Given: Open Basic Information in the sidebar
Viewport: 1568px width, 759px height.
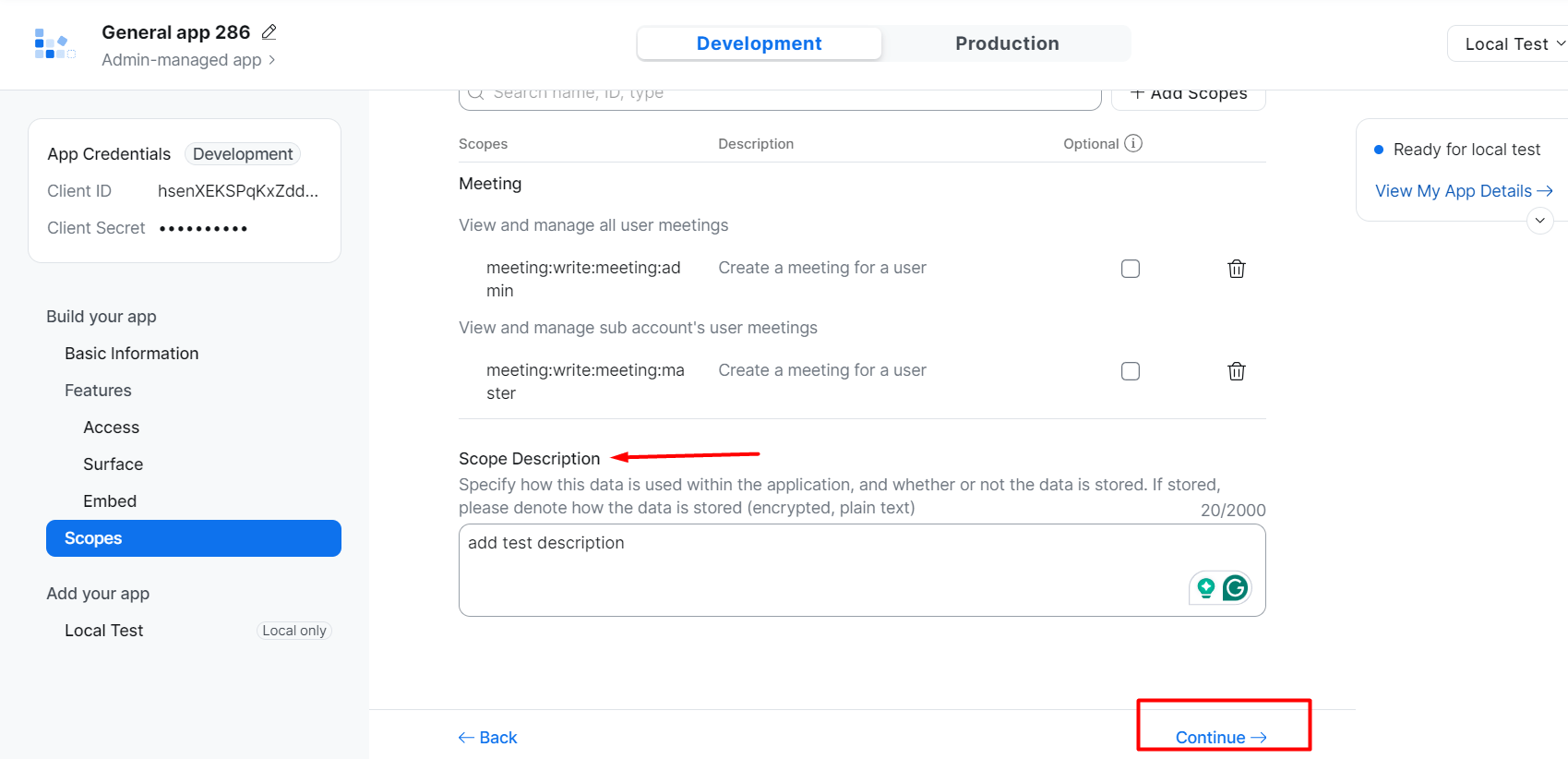Looking at the screenshot, I should coord(131,353).
